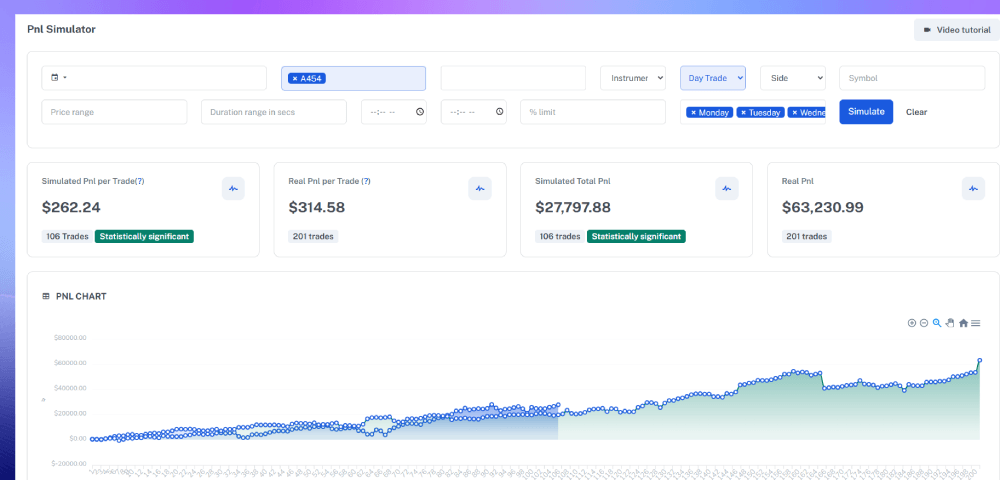Remove the A454 tag
1000x480 pixels.
pos(295,78)
